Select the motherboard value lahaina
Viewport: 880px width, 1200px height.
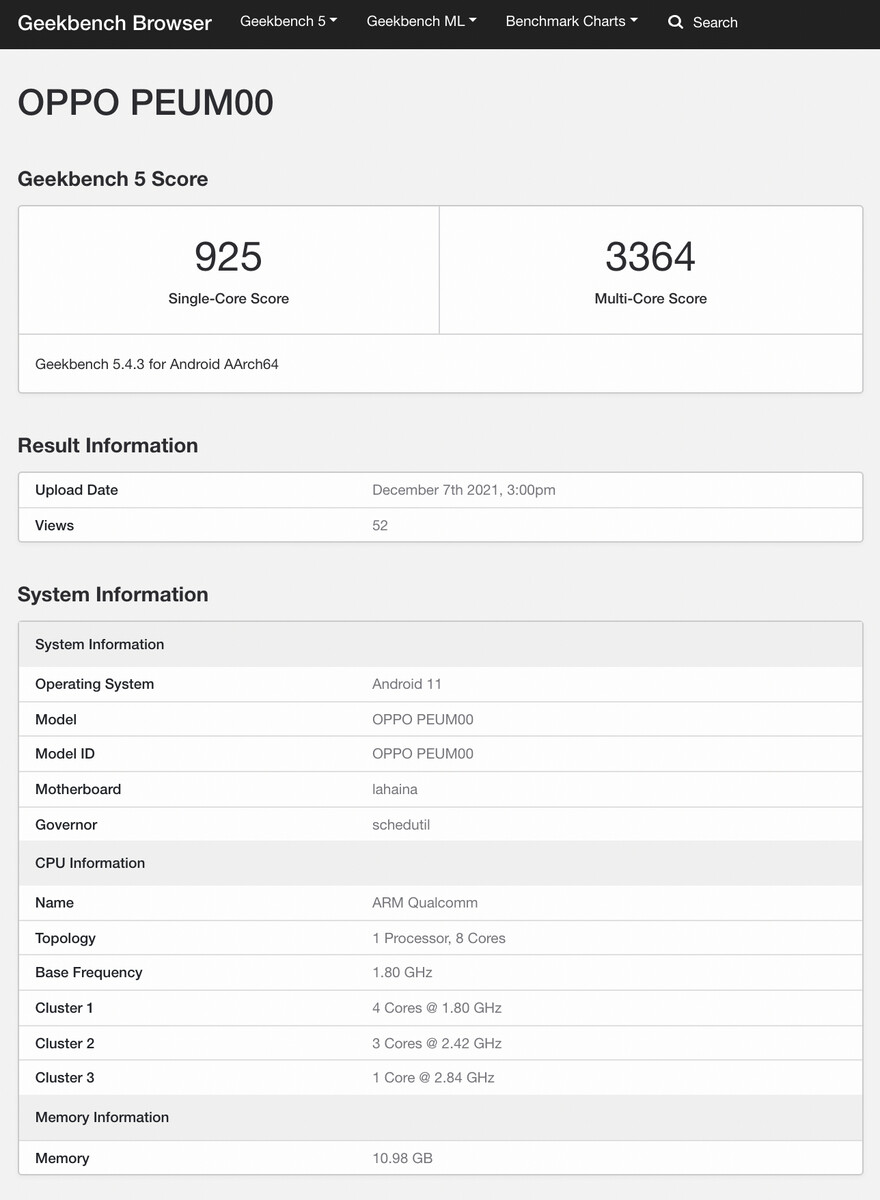[395, 789]
